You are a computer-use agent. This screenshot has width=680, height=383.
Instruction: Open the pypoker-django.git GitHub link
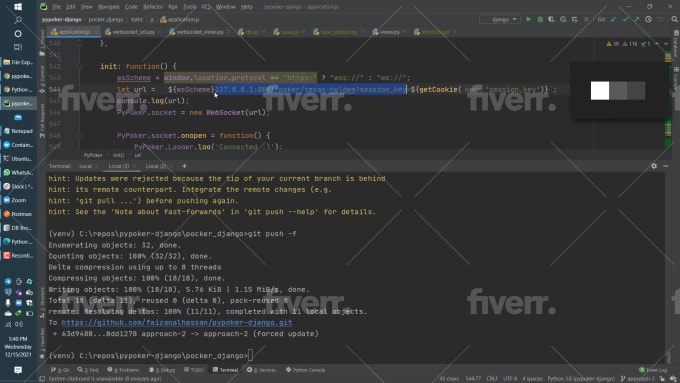point(177,323)
